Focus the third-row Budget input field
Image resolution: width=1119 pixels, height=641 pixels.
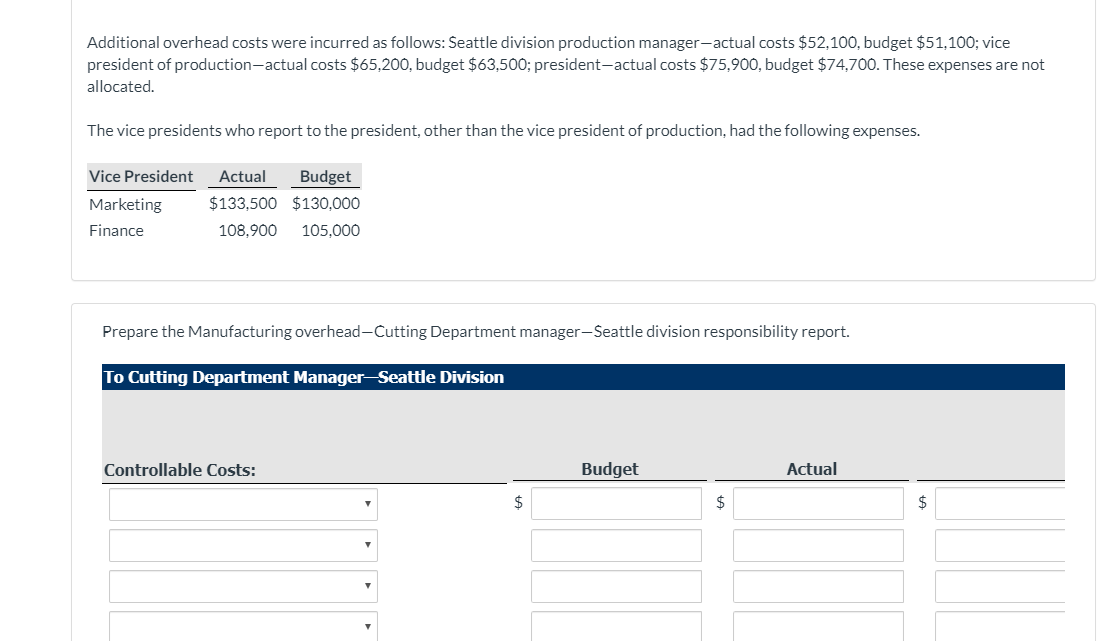coord(616,586)
